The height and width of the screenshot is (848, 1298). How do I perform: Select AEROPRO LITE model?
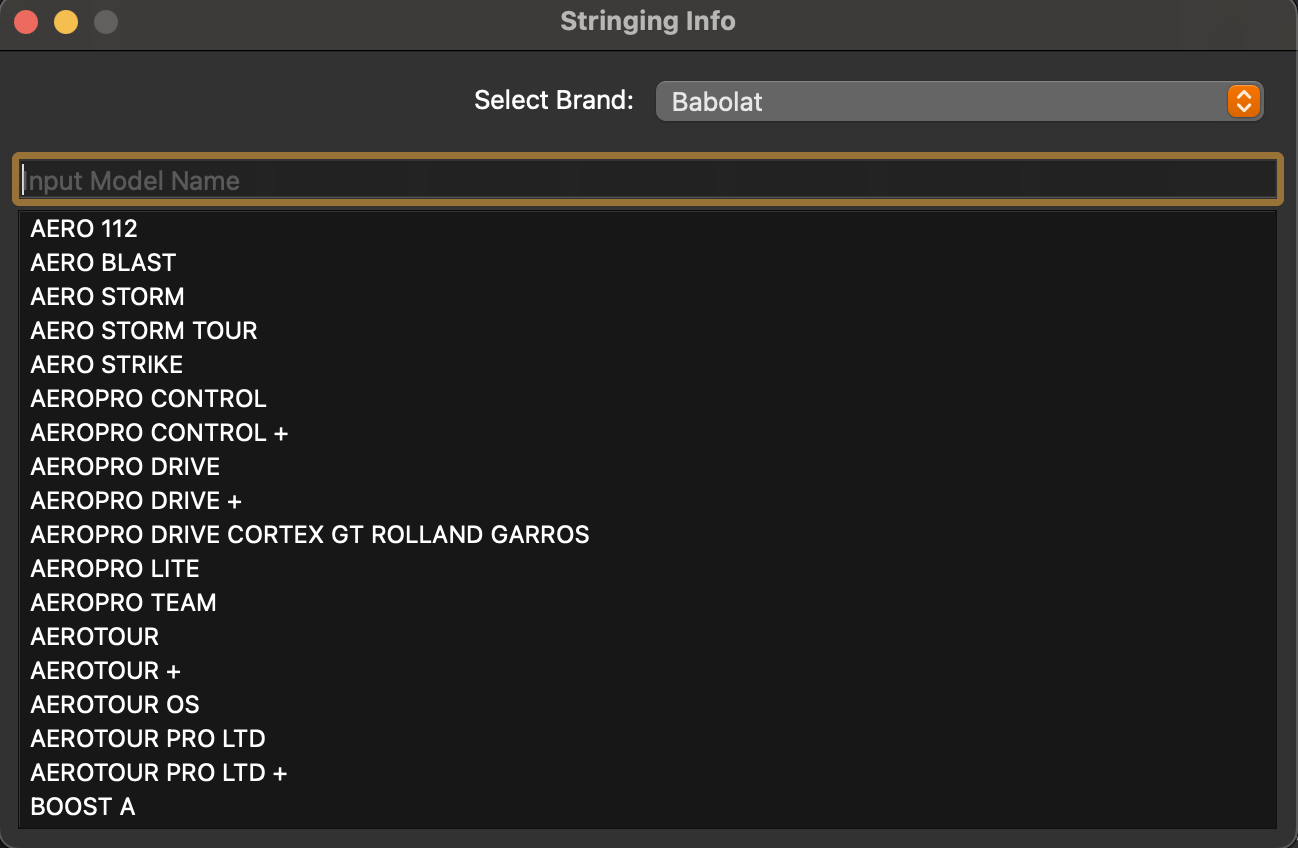pos(114,568)
